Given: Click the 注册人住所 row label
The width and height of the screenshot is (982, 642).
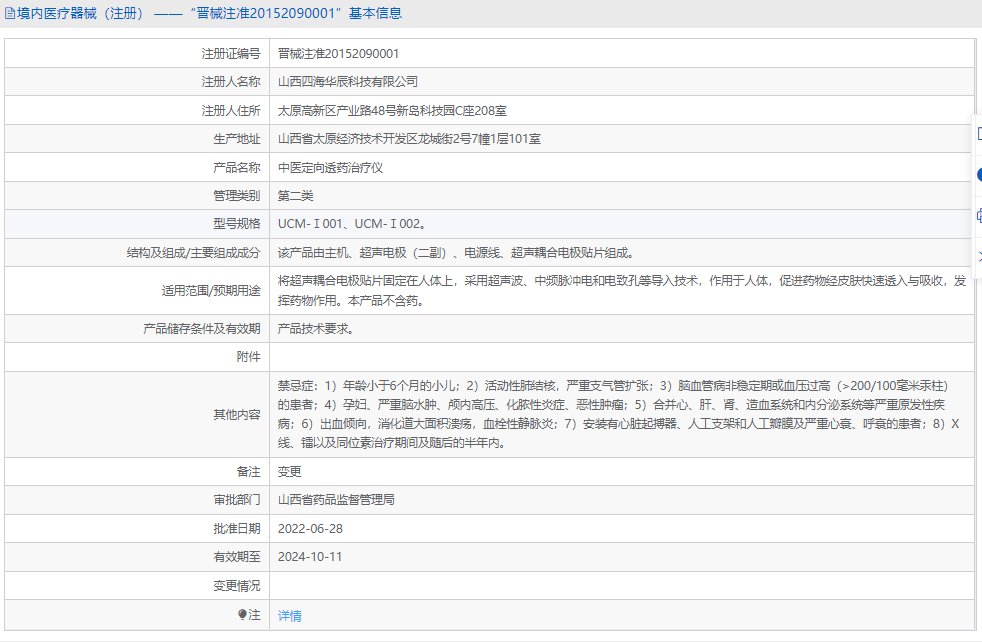Looking at the screenshot, I should click(x=230, y=111).
